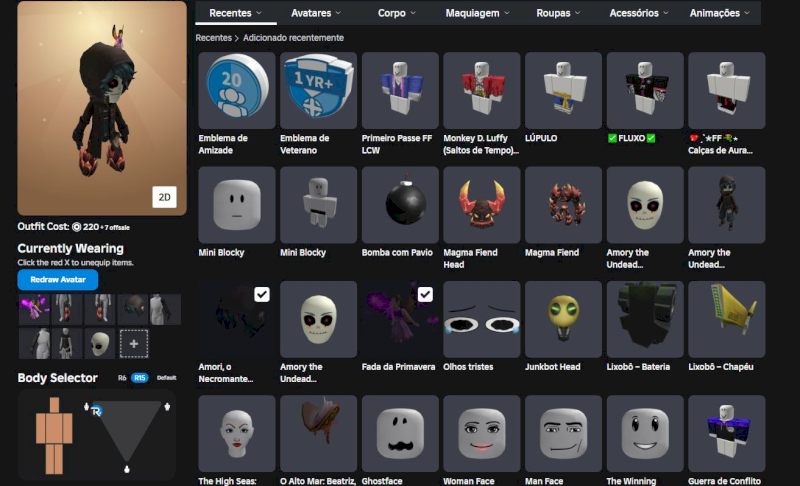The width and height of the screenshot is (800, 486).
Task: Switch to the Acessórios tab
Action: [639, 13]
